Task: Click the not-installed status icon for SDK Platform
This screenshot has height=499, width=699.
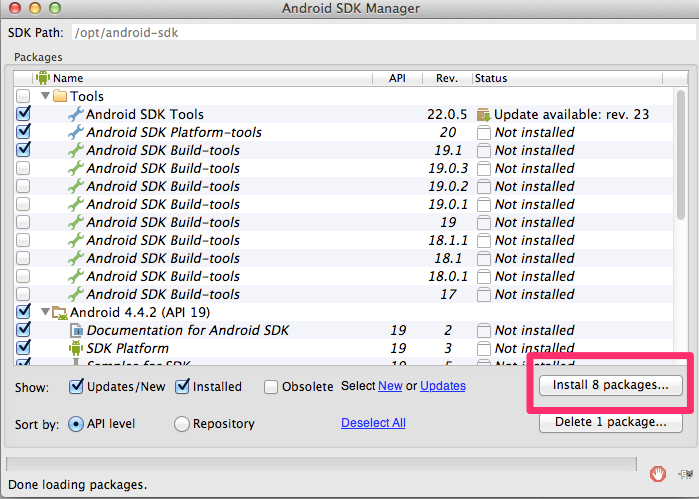Action: pyautogui.click(x=484, y=348)
